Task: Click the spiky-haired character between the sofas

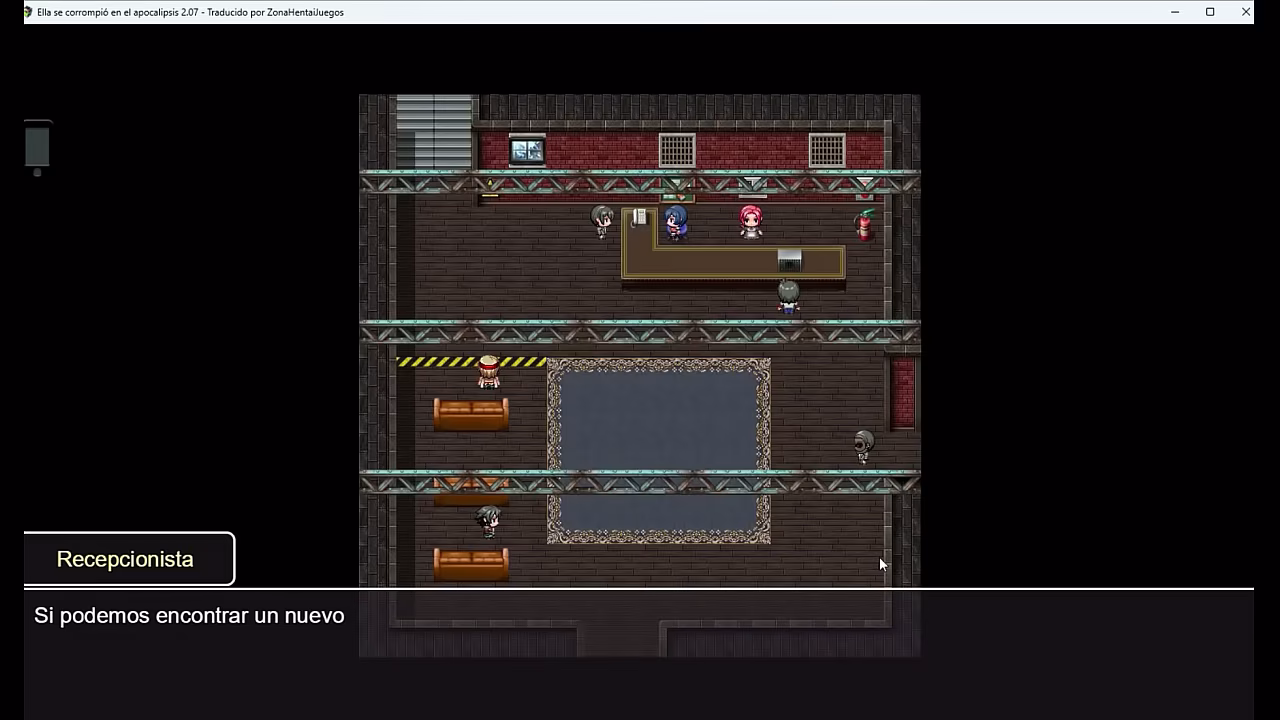Action: coord(488,521)
